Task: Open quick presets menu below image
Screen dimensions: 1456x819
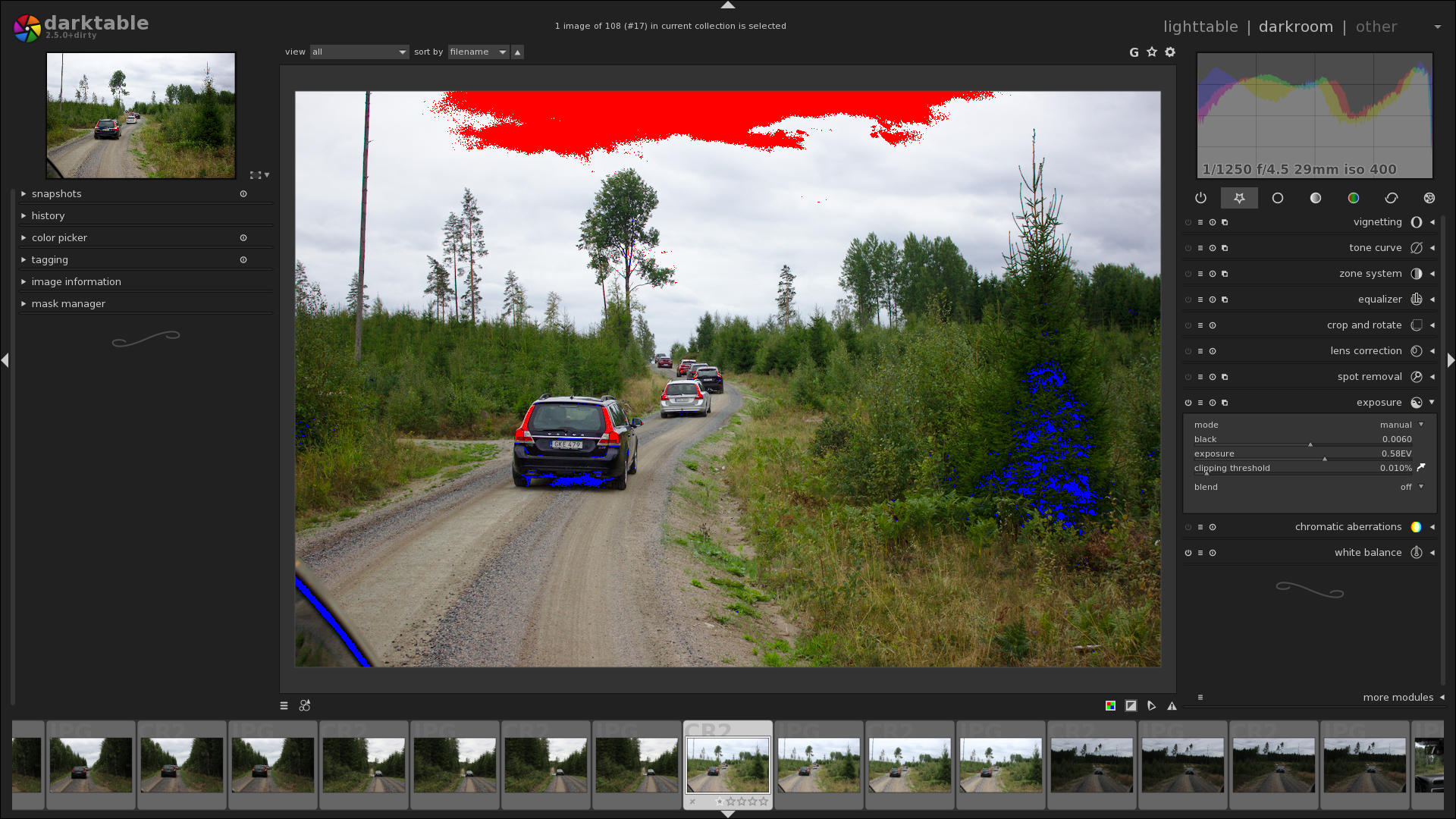Action: (x=284, y=706)
